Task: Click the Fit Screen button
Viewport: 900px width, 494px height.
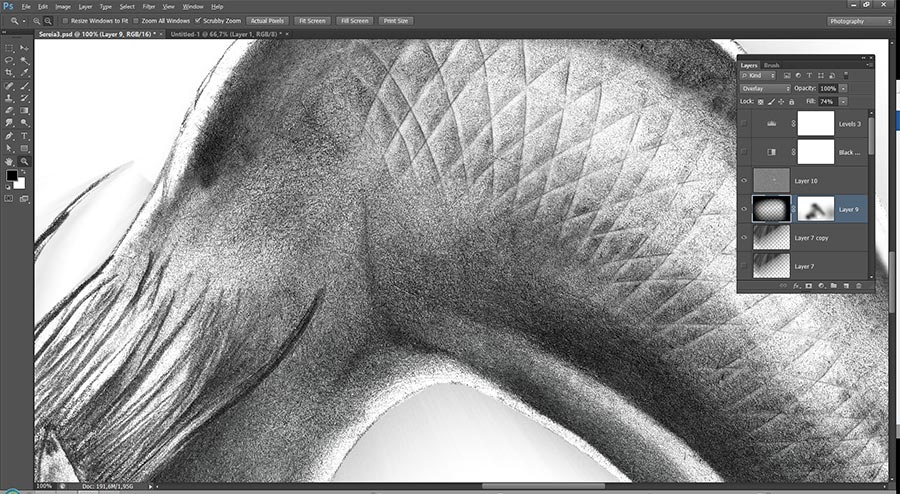Action: click(x=310, y=20)
